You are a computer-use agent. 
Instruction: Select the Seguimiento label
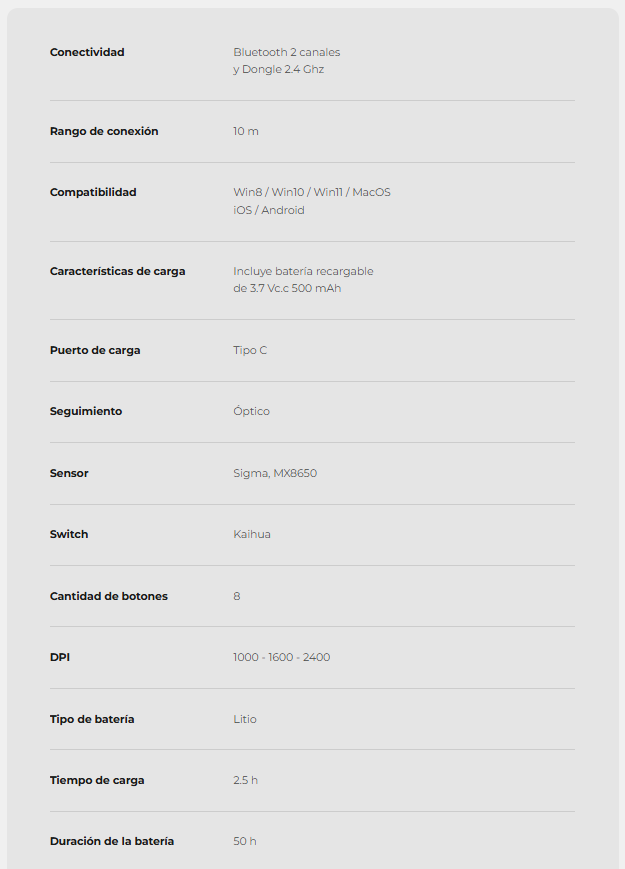pyautogui.click(x=86, y=411)
